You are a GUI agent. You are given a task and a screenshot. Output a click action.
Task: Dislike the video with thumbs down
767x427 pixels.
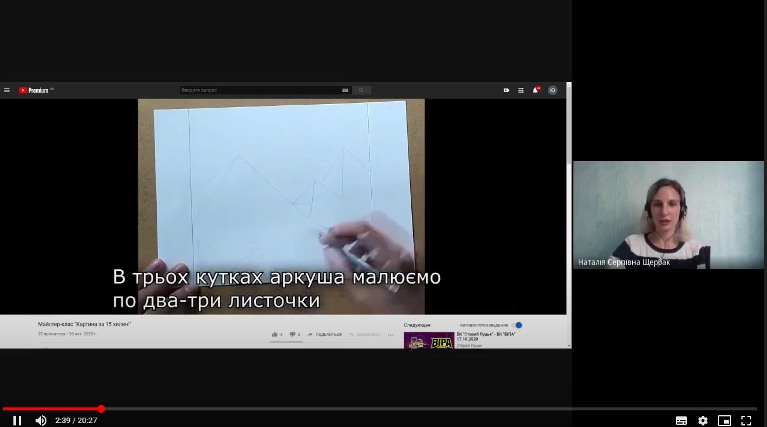click(x=294, y=335)
